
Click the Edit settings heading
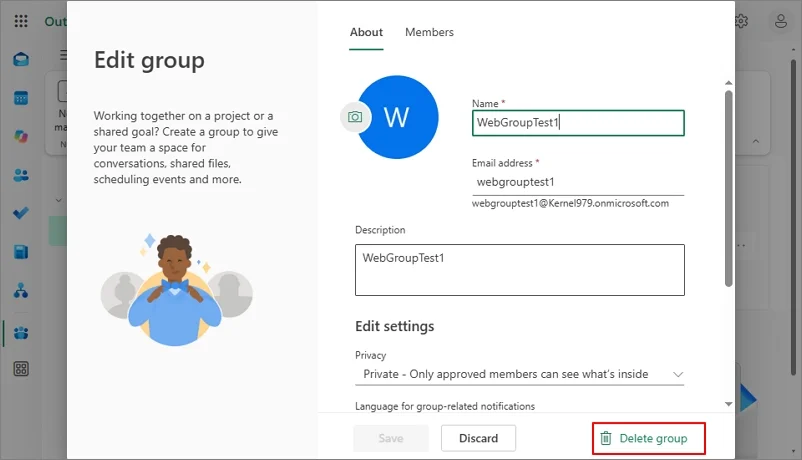coord(394,326)
